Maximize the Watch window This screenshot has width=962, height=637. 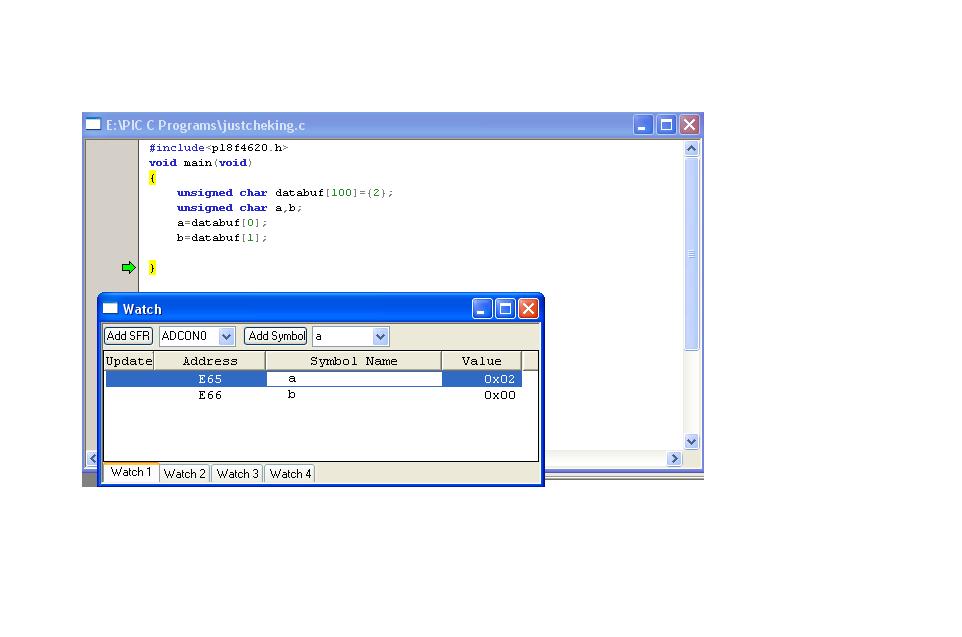coord(506,309)
